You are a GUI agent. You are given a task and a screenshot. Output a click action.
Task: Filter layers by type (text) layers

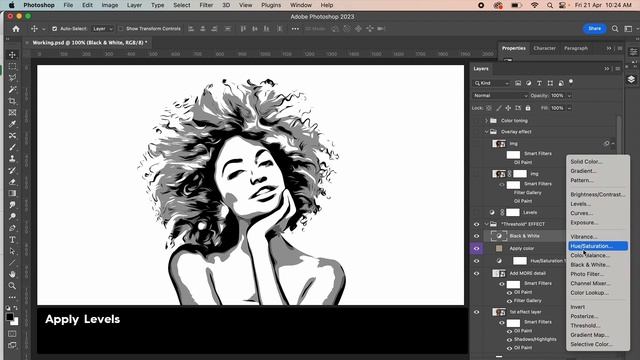[x=539, y=83]
